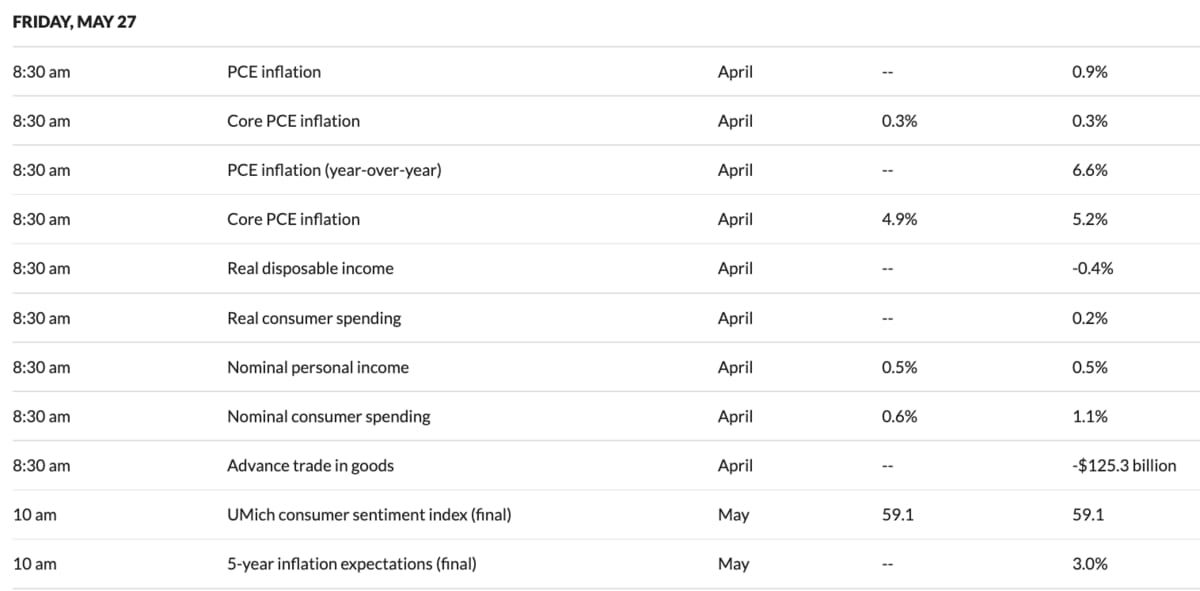The height and width of the screenshot is (591, 1200).
Task: Open UMich consumer sentiment index (final)
Action: pos(369,515)
